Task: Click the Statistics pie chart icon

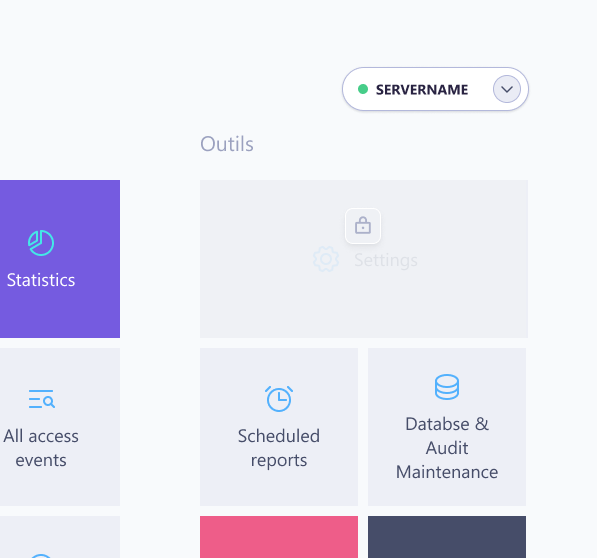Action: point(41,243)
